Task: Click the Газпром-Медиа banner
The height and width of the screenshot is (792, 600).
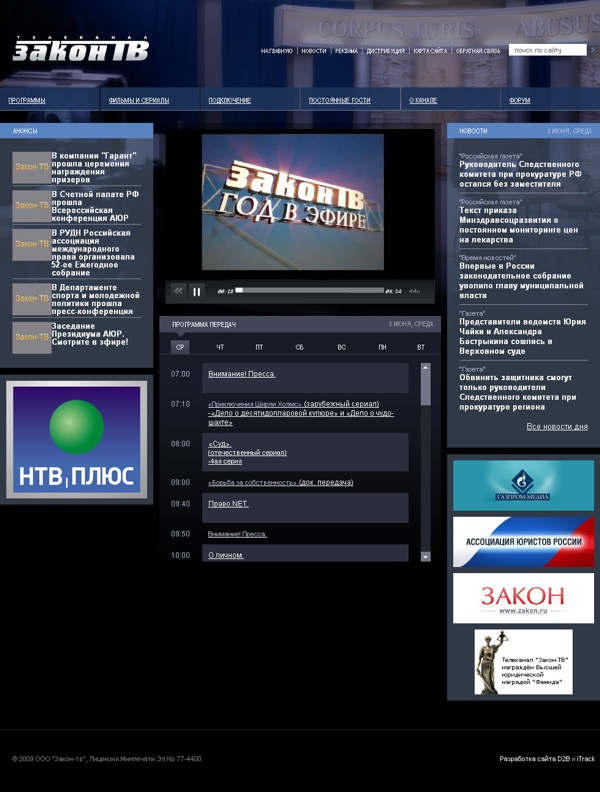Action: tap(523, 485)
